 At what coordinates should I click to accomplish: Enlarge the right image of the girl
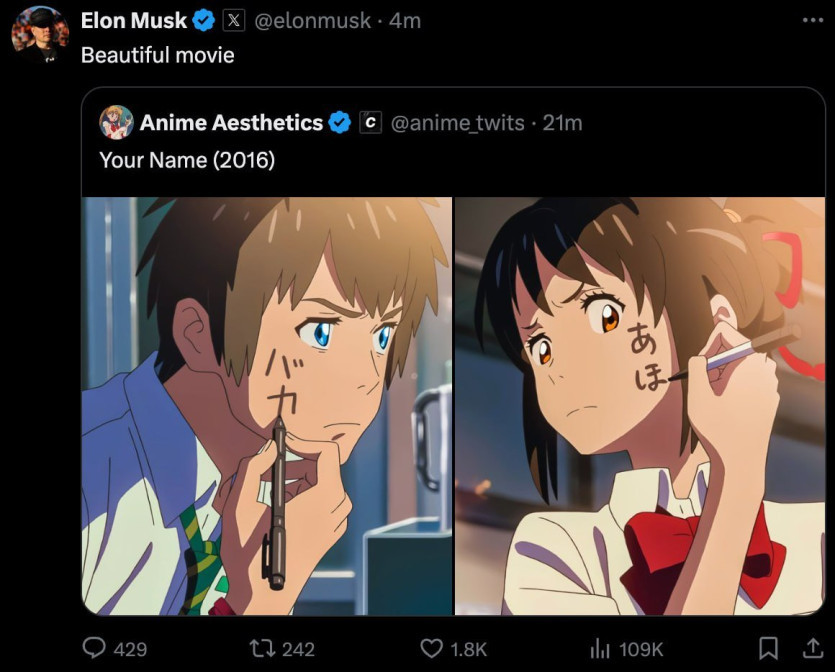(640, 405)
